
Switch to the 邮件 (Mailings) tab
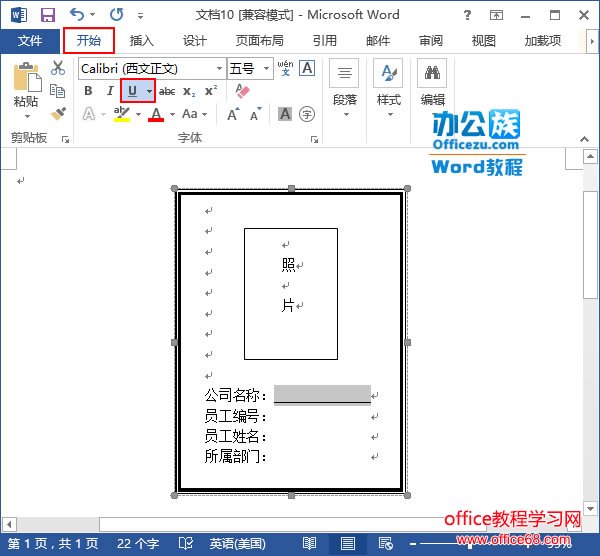click(x=378, y=41)
